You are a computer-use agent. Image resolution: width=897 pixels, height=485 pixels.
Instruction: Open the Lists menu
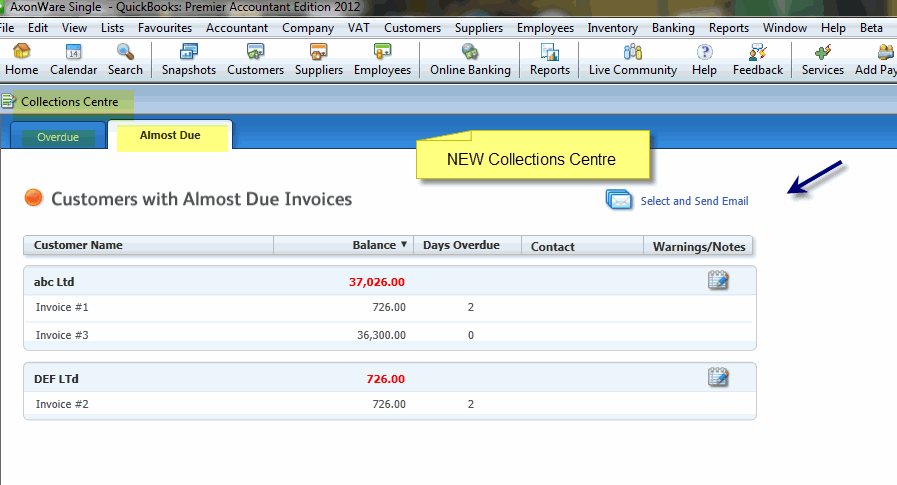[112, 27]
